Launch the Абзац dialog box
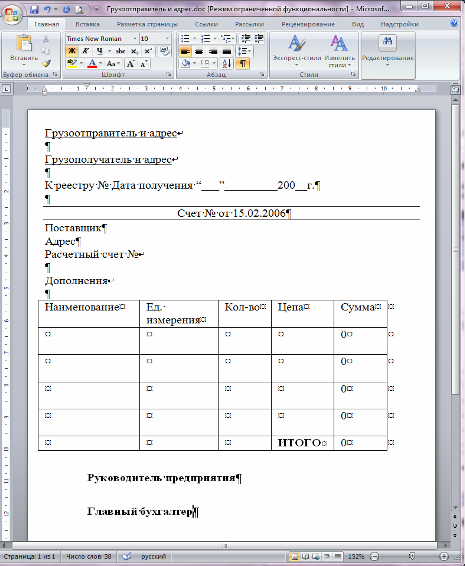Screen dimensions: 465x566 tap(262, 74)
